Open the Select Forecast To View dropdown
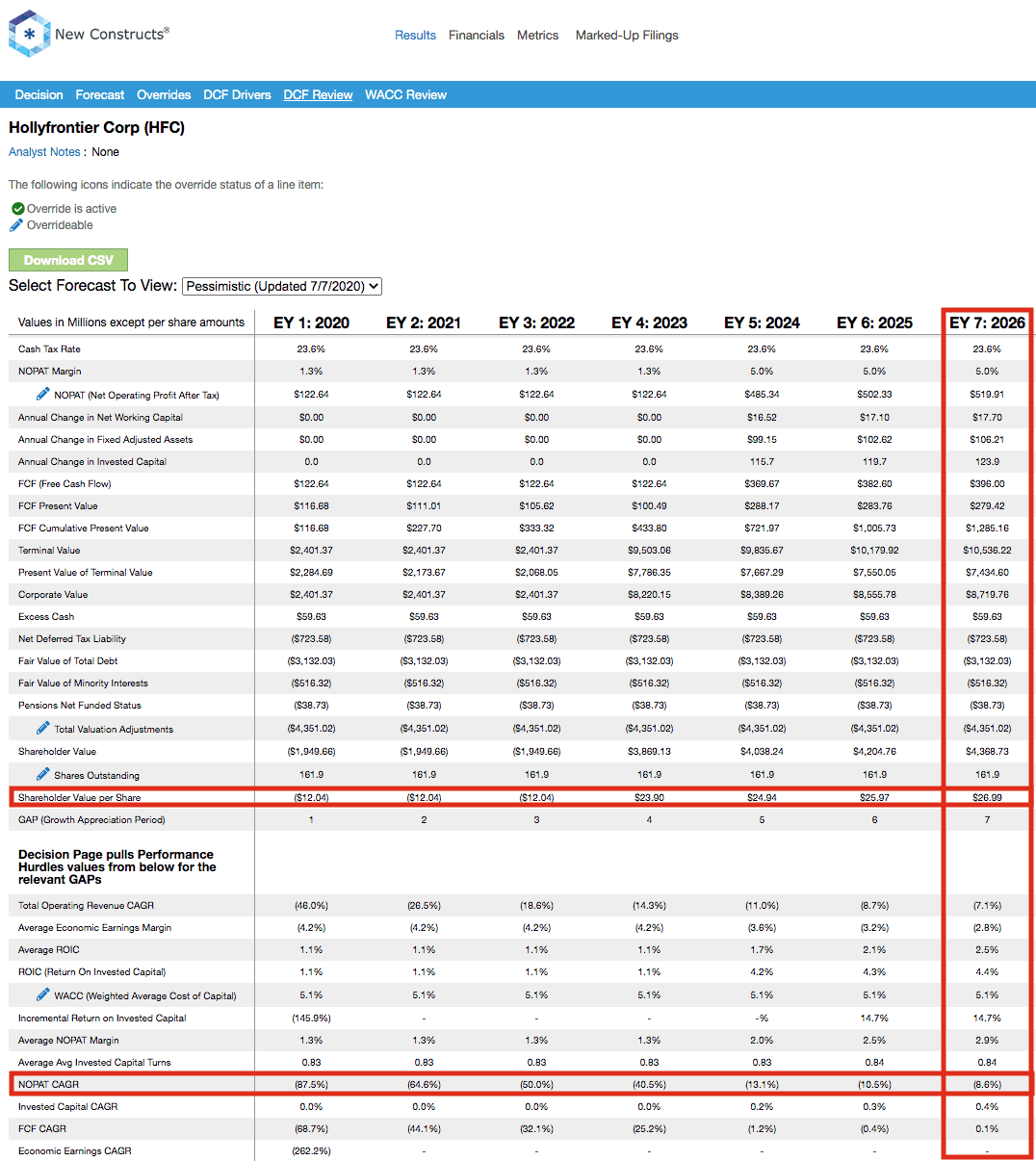The width and height of the screenshot is (1036, 1161). 282,286
